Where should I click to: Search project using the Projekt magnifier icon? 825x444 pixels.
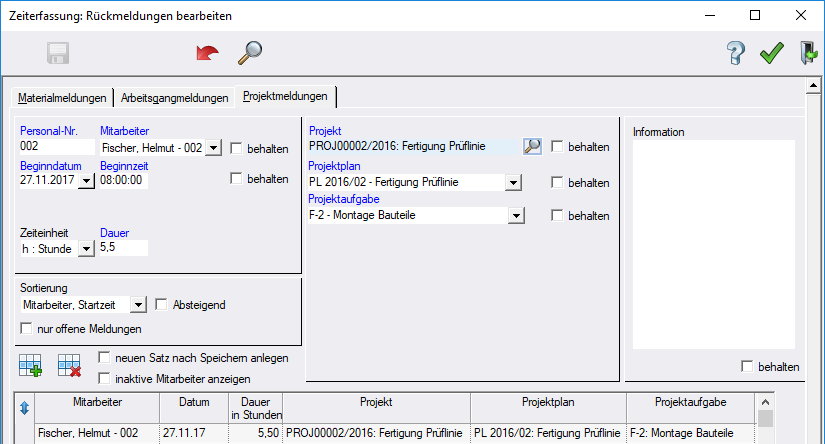click(x=533, y=147)
